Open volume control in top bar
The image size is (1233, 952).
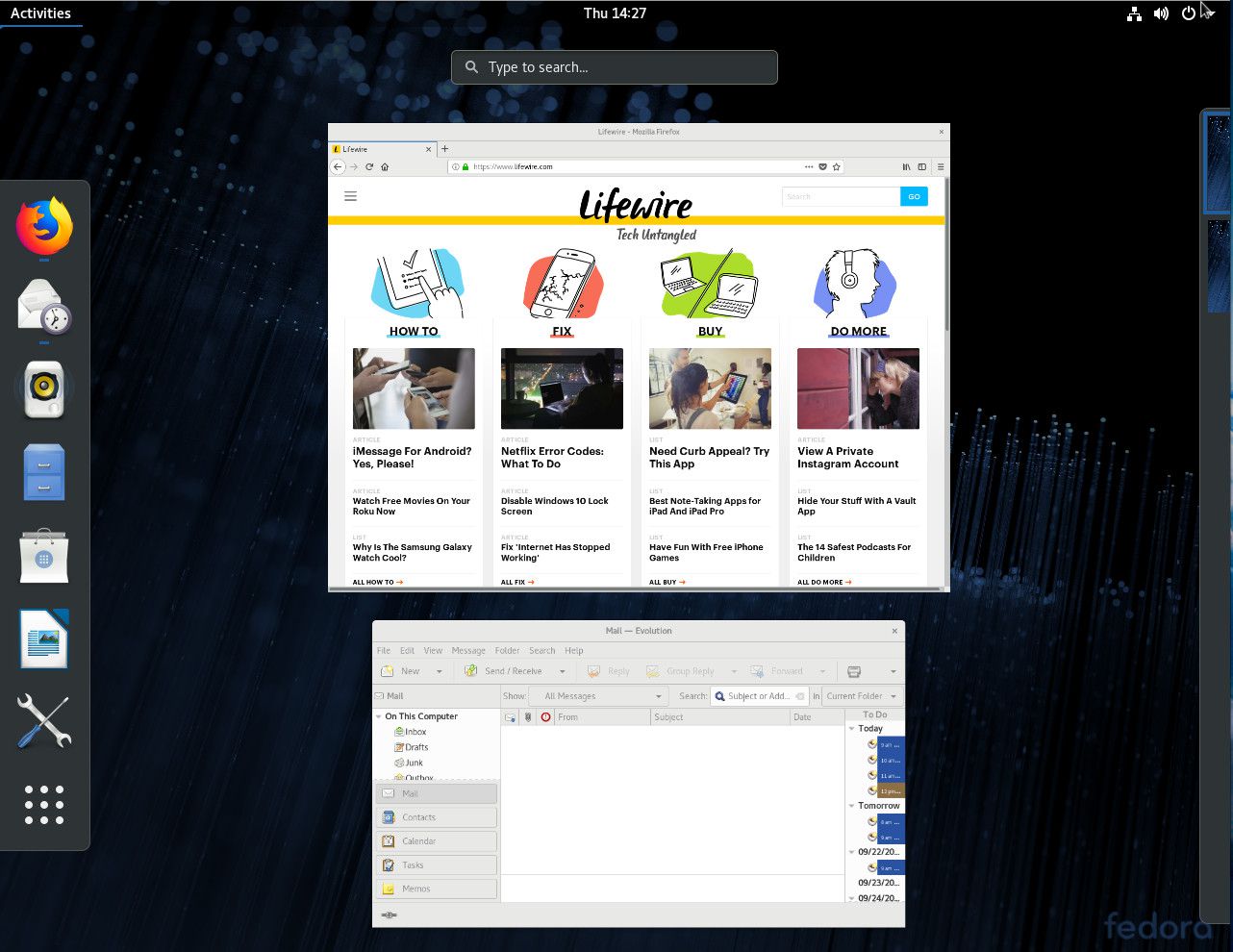(x=1162, y=13)
